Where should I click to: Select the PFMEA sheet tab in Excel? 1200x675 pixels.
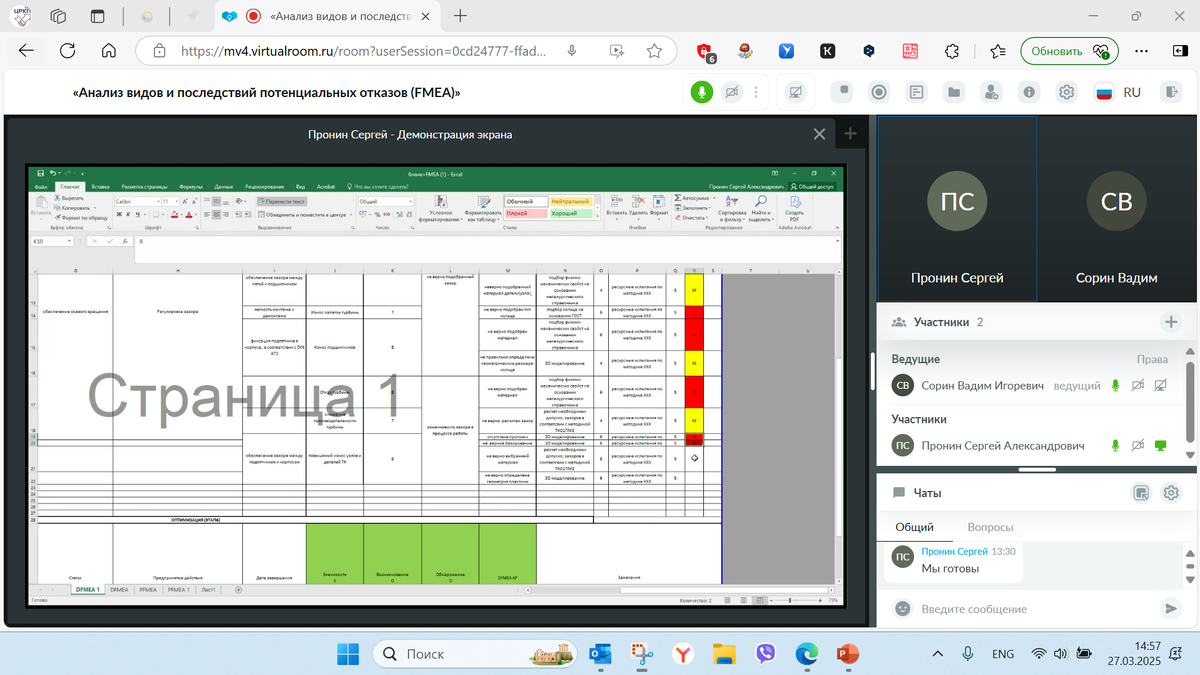[148, 590]
